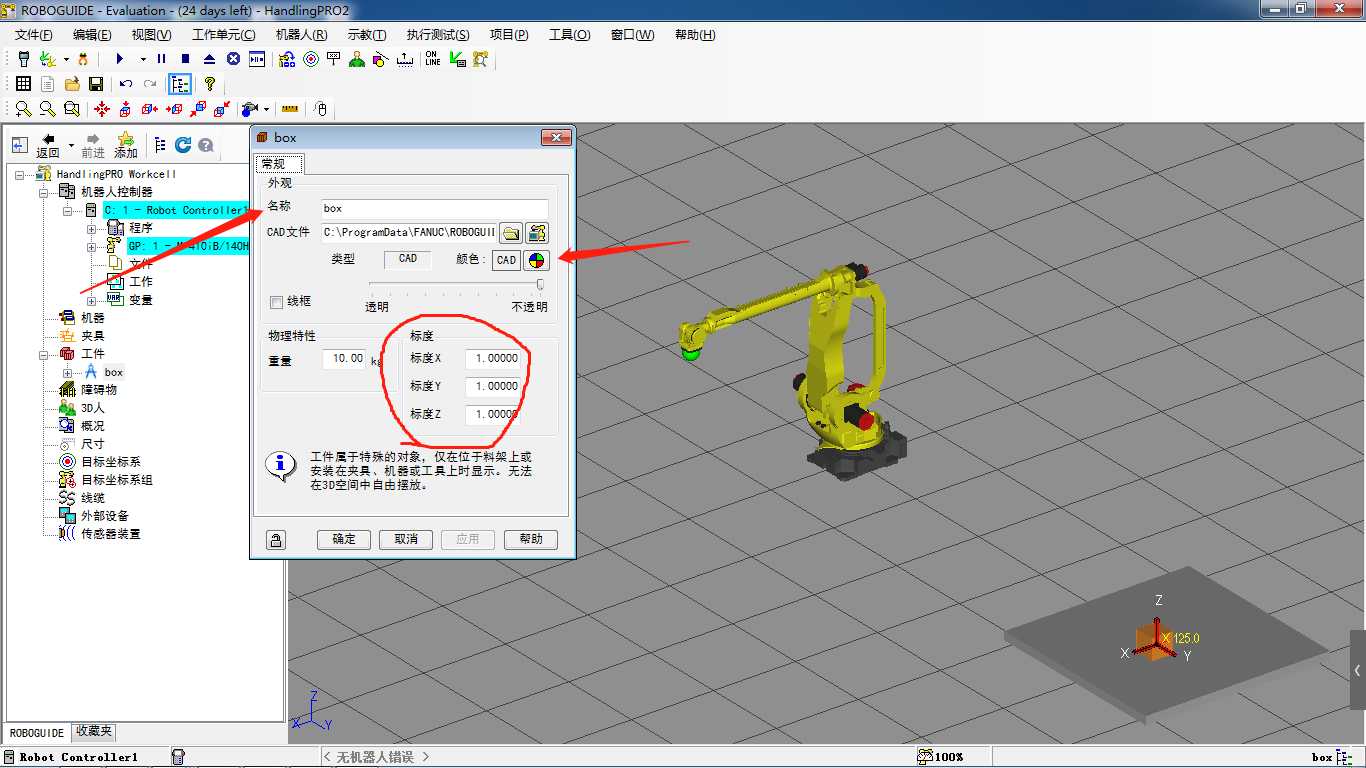Open the 执行测试(S) menu
The width and height of the screenshot is (1366, 768).
click(x=438, y=35)
